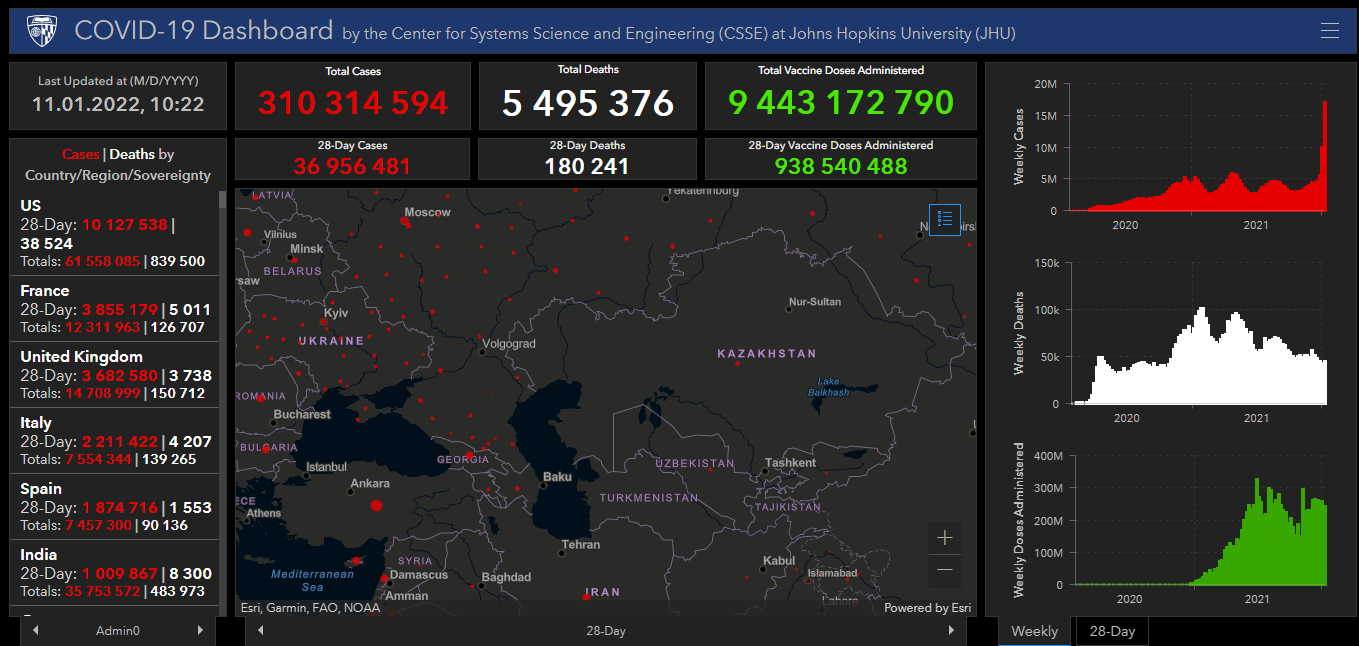Click the Powered by Esri link
Image resolution: width=1359 pixels, height=646 pixels.
click(927, 607)
